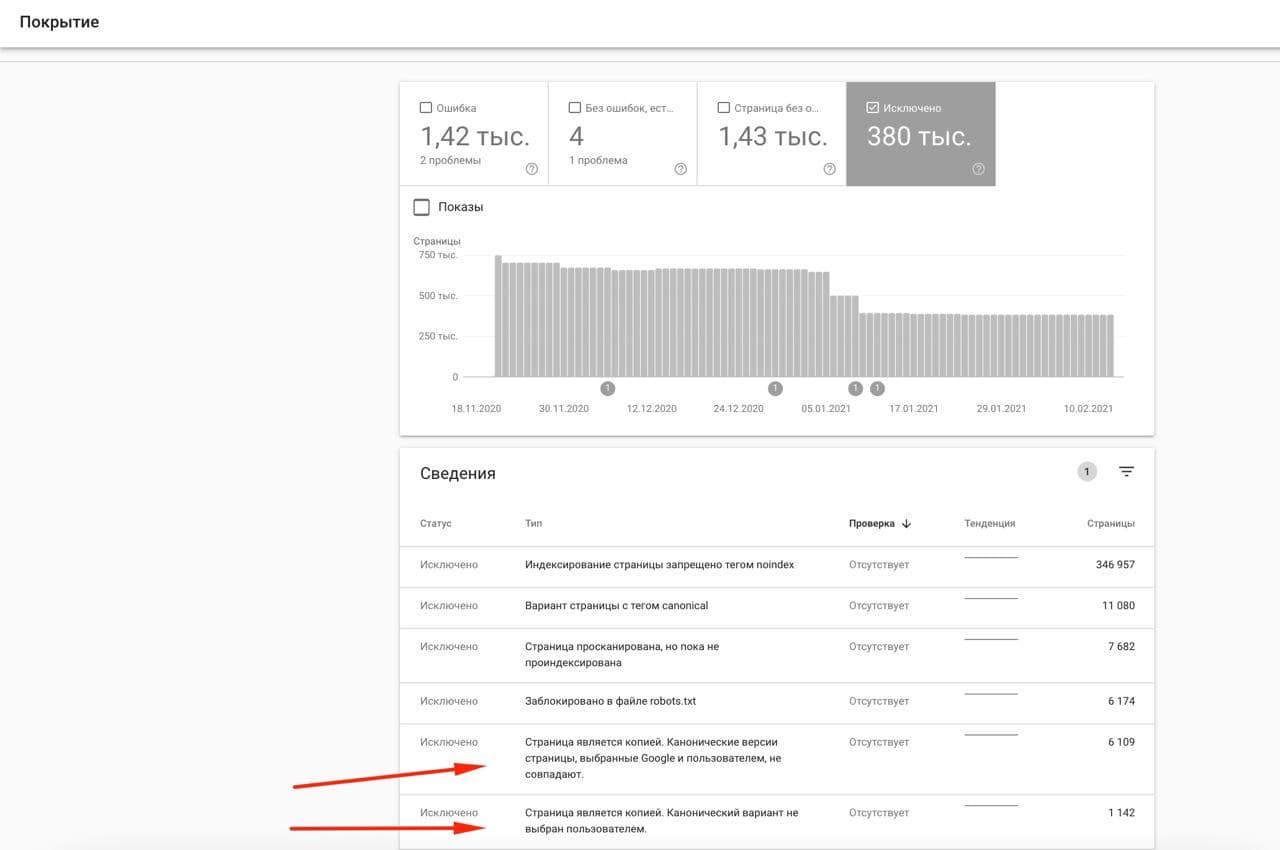Viewport: 1280px width, 850px height.
Task: Select the Страница без ошибок tab card
Action: pos(771,134)
